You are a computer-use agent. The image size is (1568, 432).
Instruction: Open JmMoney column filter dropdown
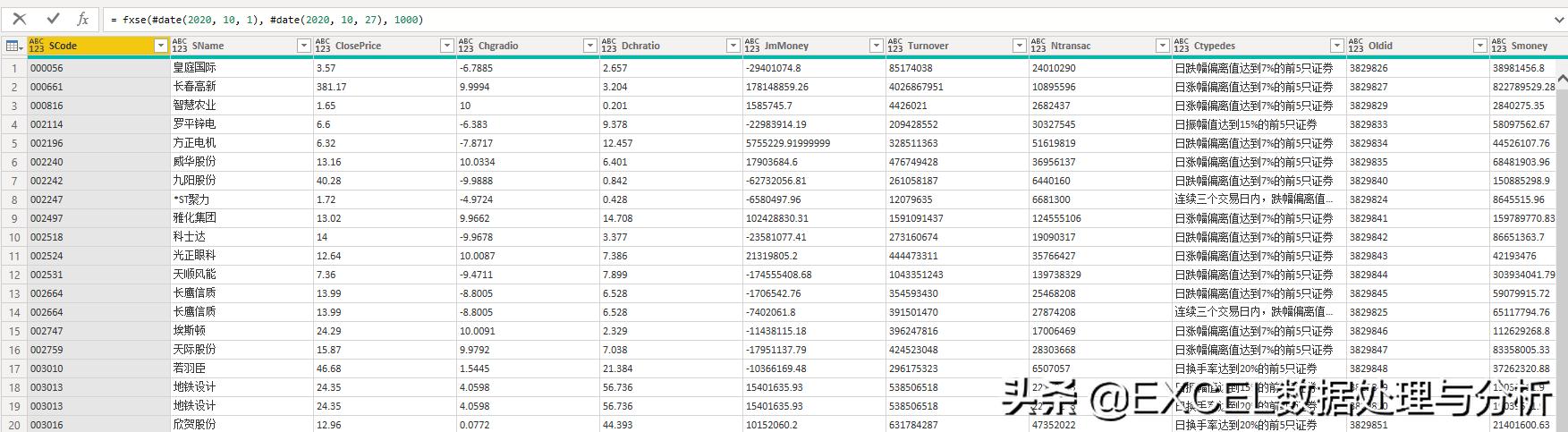pyautogui.click(x=877, y=46)
